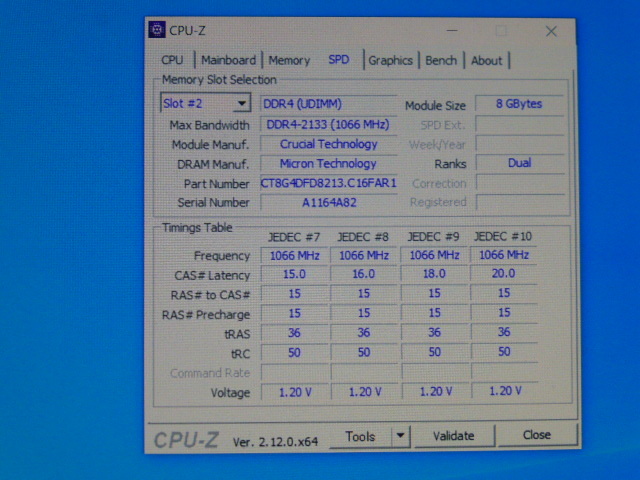Viewport: 640px width, 480px height.
Task: Select the Serial Number A1164A82
Action: [x=329, y=202]
